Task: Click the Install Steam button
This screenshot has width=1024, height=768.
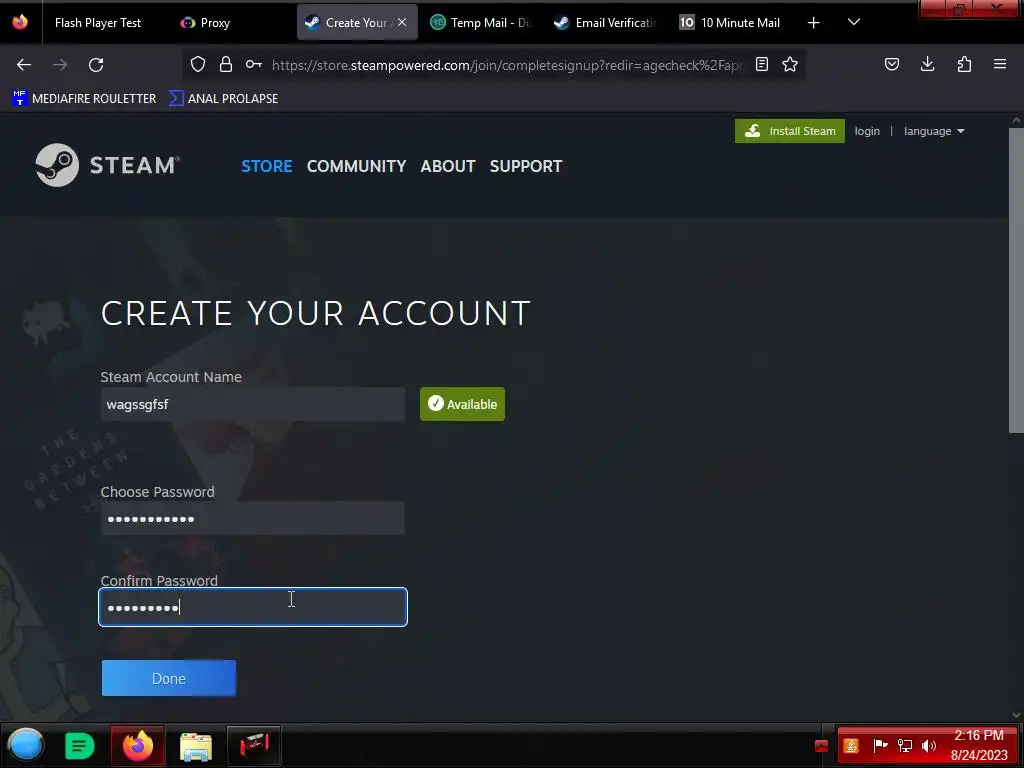Action: pos(790,131)
